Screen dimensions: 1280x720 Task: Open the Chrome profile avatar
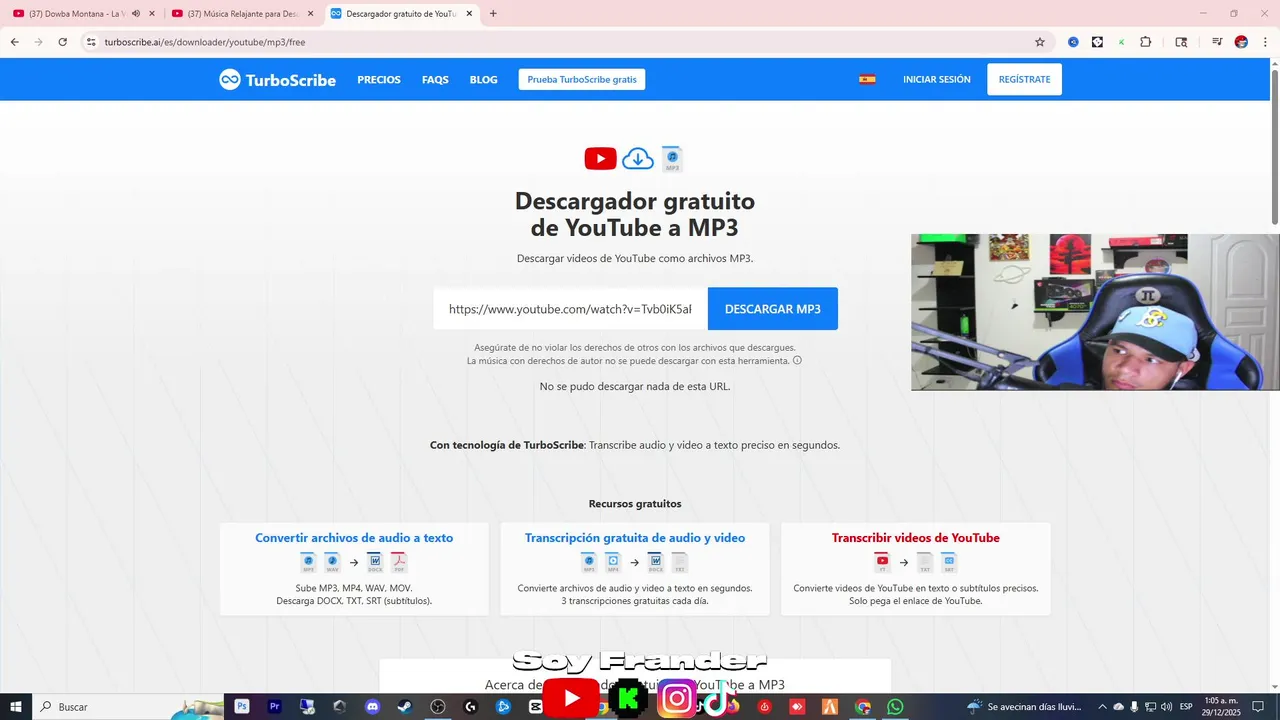click(1241, 42)
